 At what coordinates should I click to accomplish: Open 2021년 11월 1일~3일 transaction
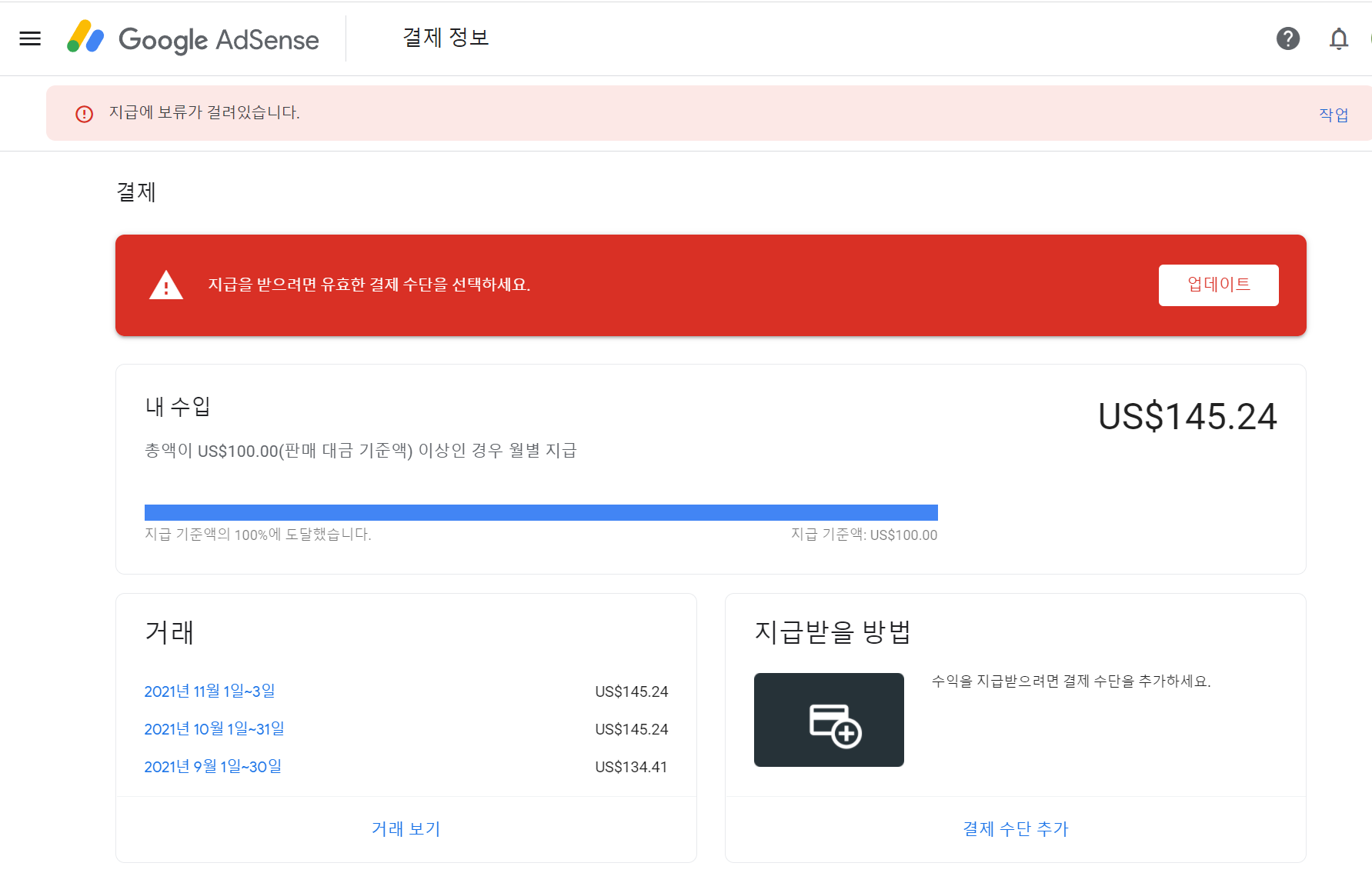[x=209, y=691]
